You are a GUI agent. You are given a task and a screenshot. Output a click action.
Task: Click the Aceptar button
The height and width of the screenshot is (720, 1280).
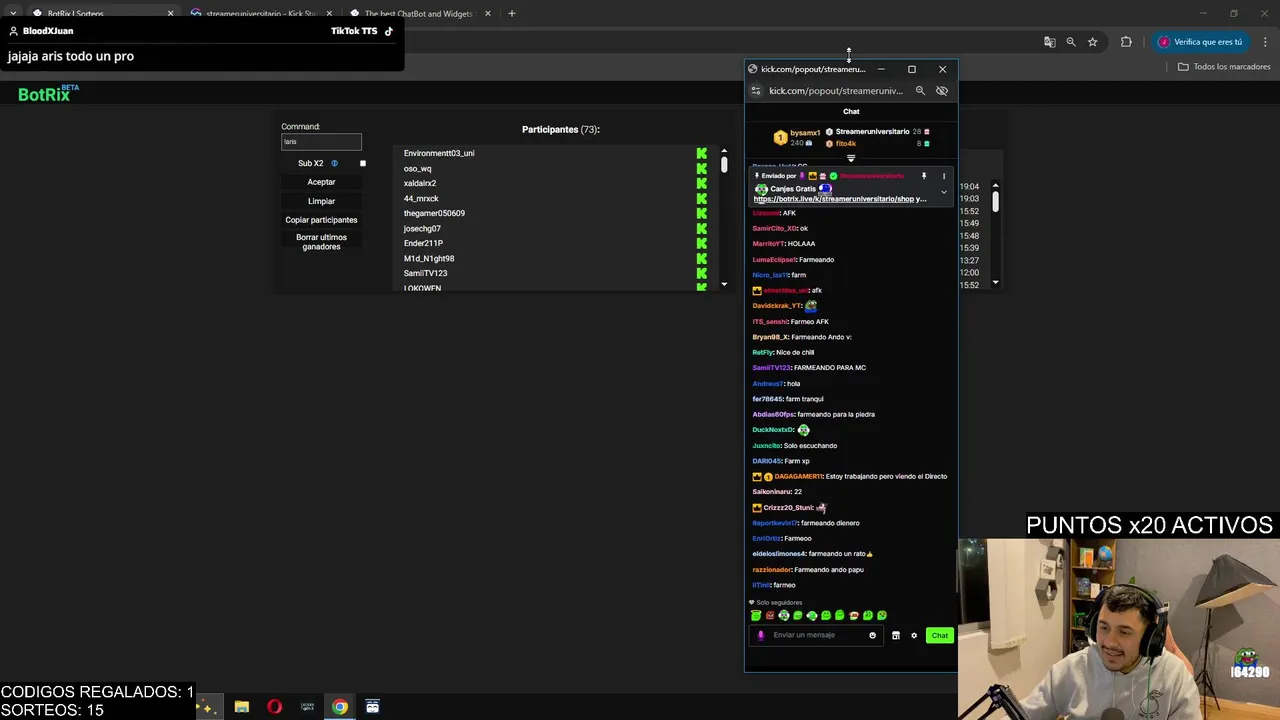(x=321, y=182)
